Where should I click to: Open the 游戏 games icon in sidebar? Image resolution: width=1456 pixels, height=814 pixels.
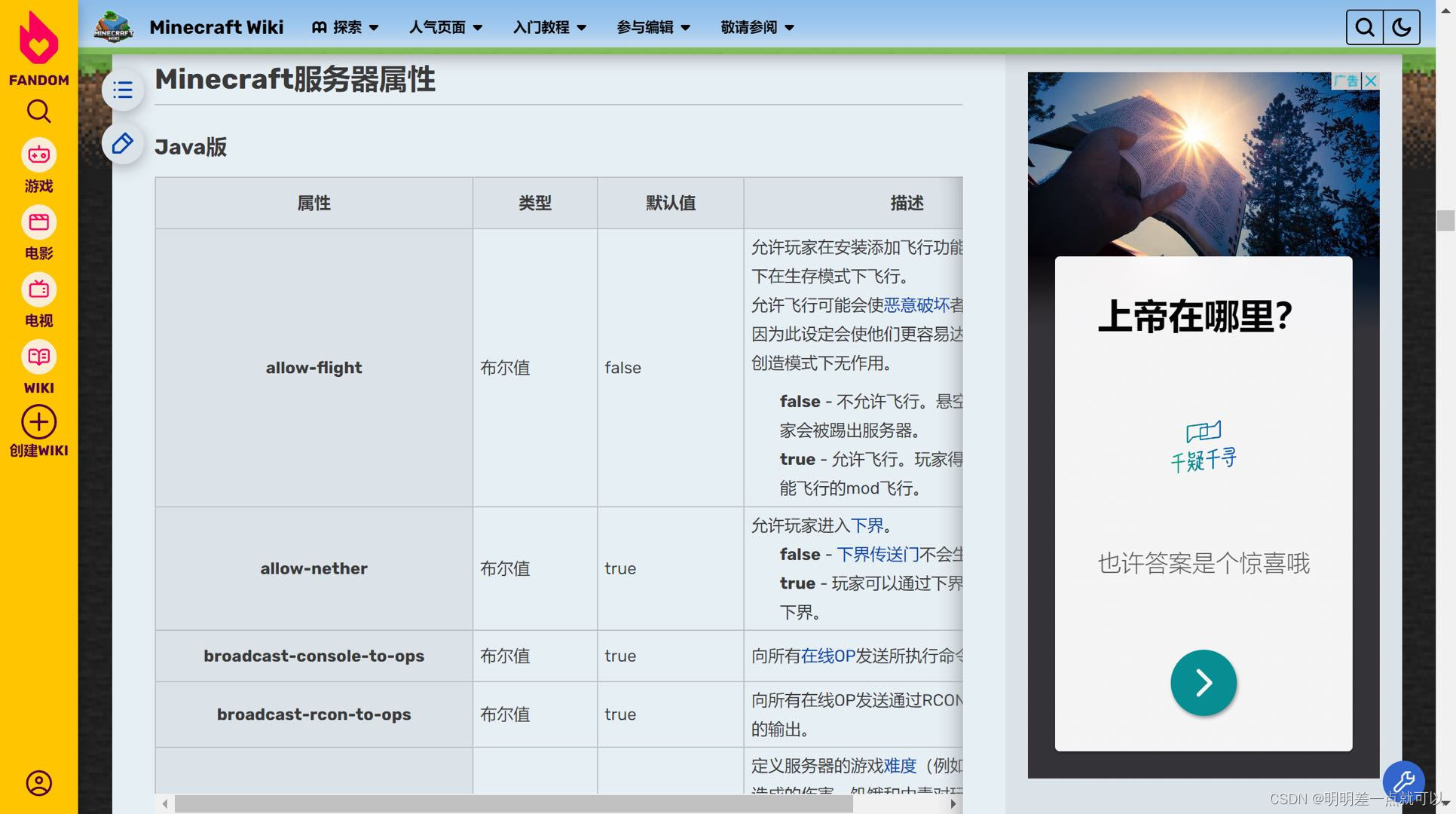38,155
